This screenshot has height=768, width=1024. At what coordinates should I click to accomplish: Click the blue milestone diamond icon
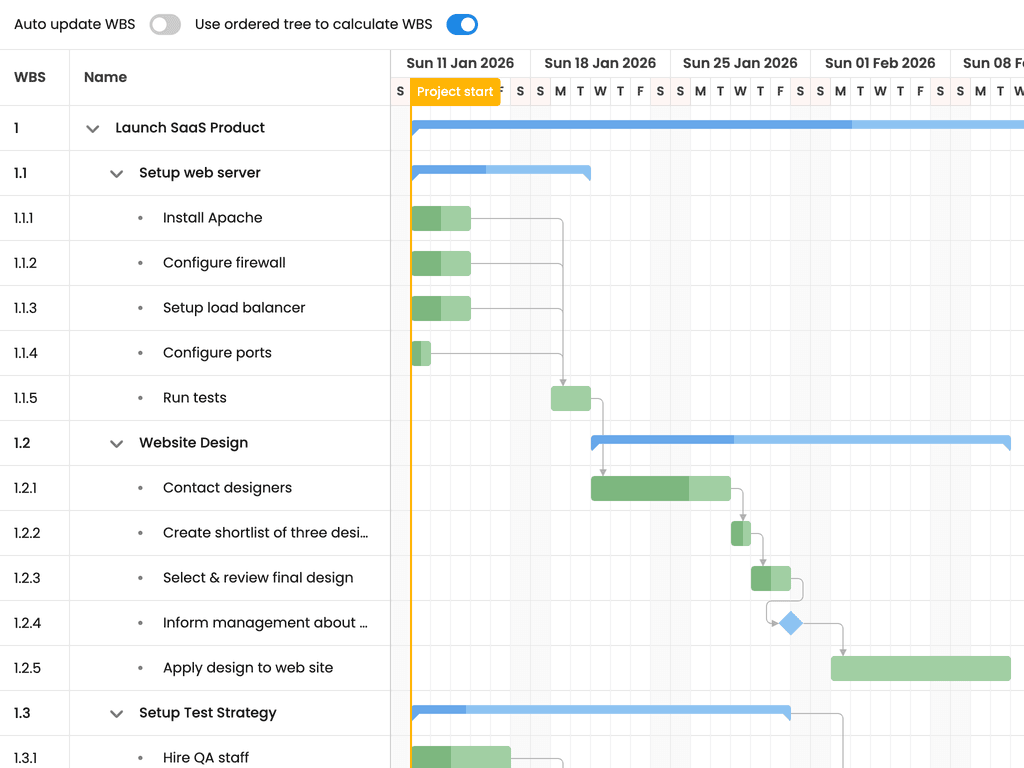point(790,623)
